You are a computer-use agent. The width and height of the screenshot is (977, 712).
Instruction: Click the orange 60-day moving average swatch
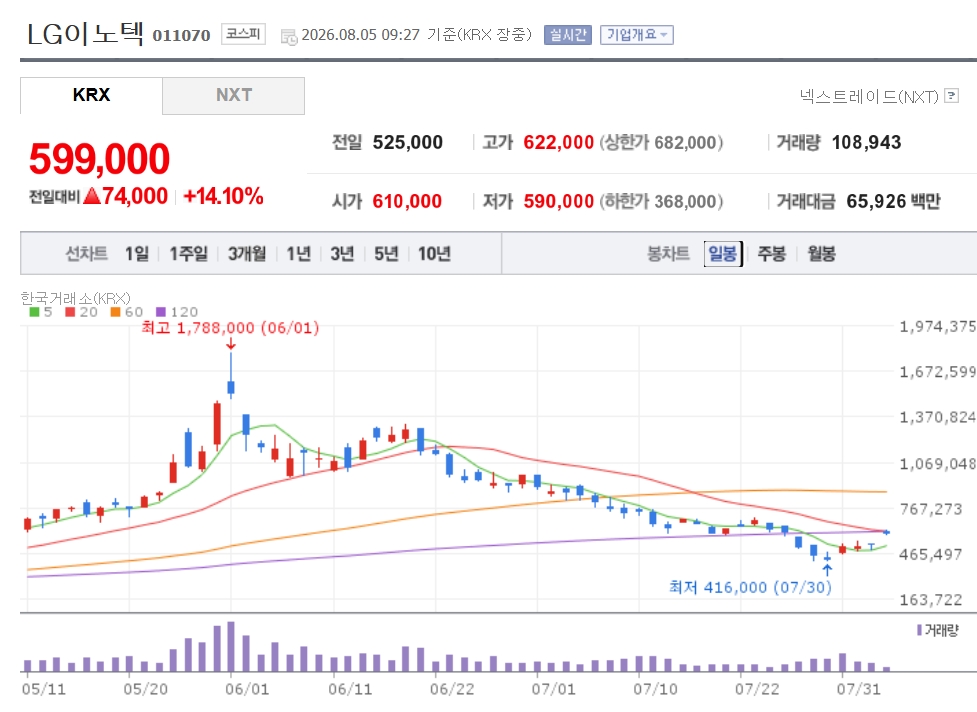point(115,311)
